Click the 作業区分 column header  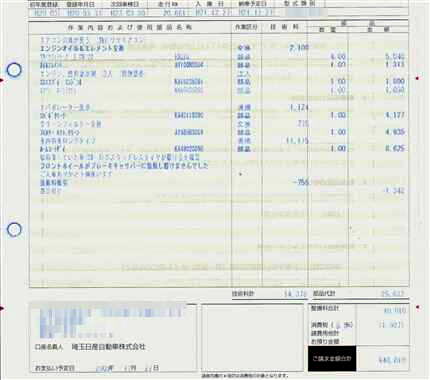[246, 27]
